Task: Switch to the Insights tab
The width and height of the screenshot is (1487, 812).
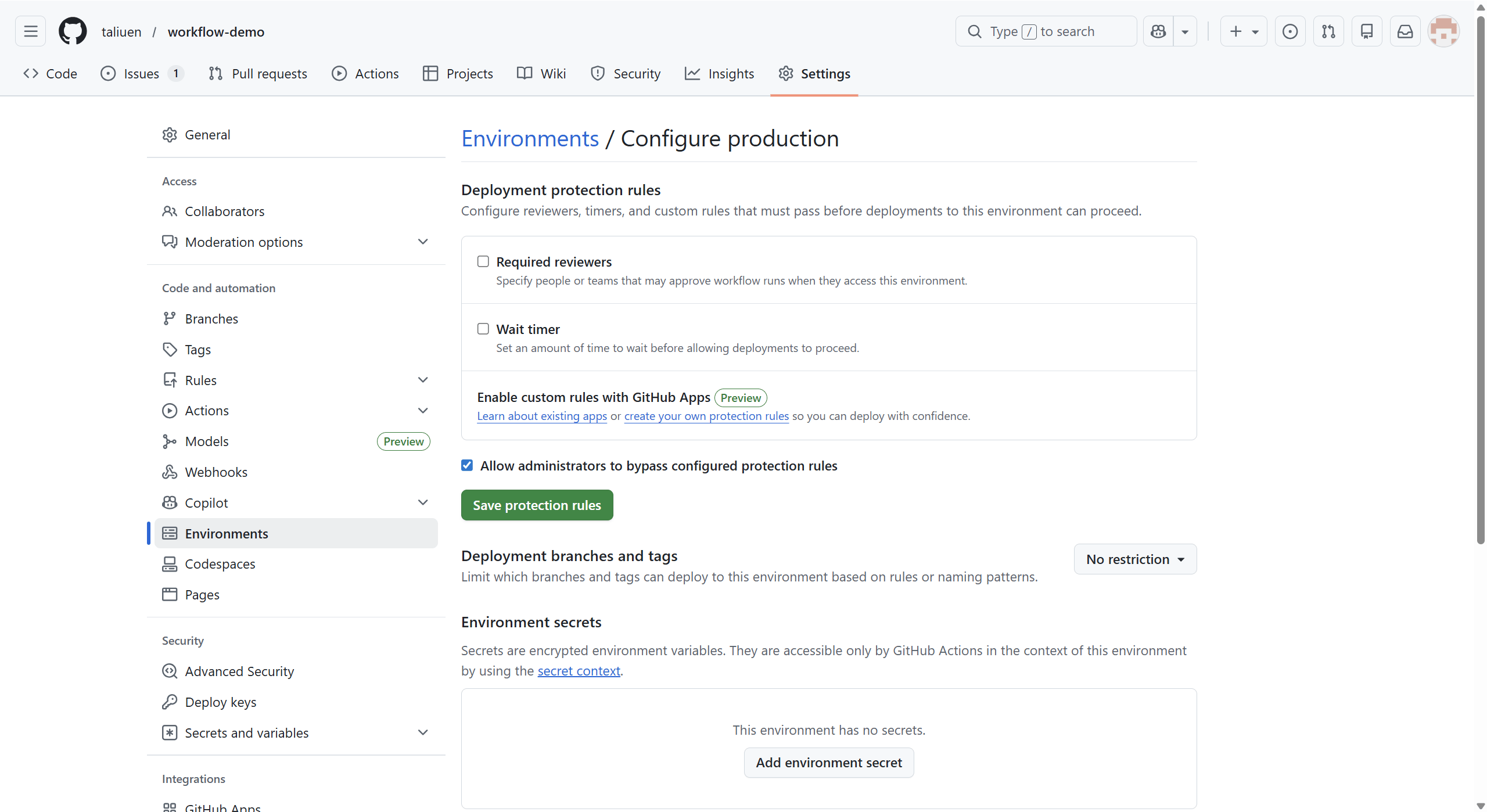Action: [720, 74]
